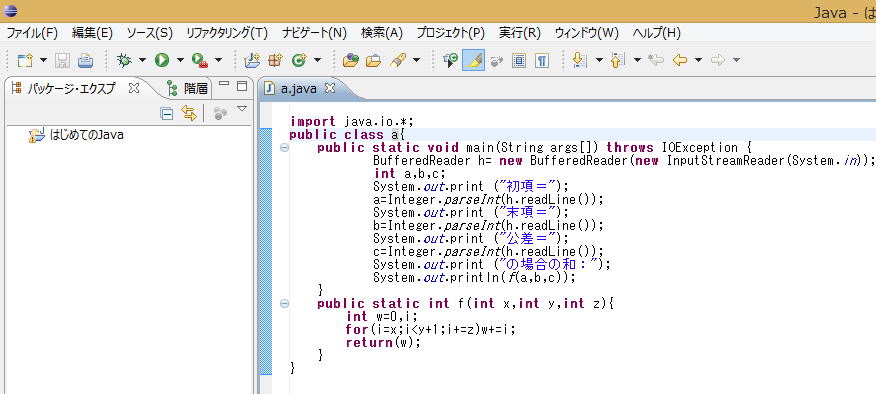
Task: Click the Print icon
Action: point(85,60)
